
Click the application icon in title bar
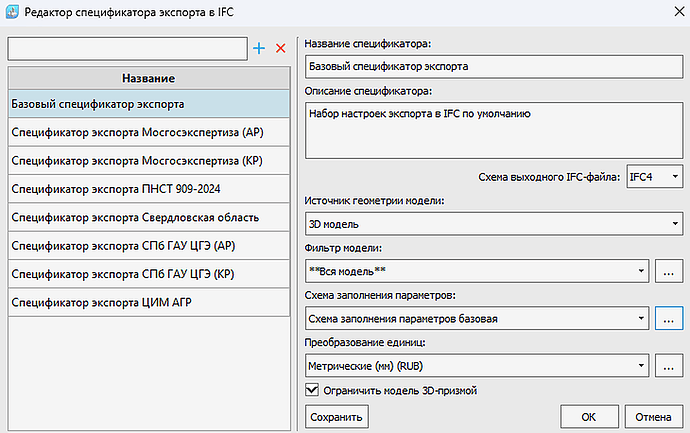point(12,12)
